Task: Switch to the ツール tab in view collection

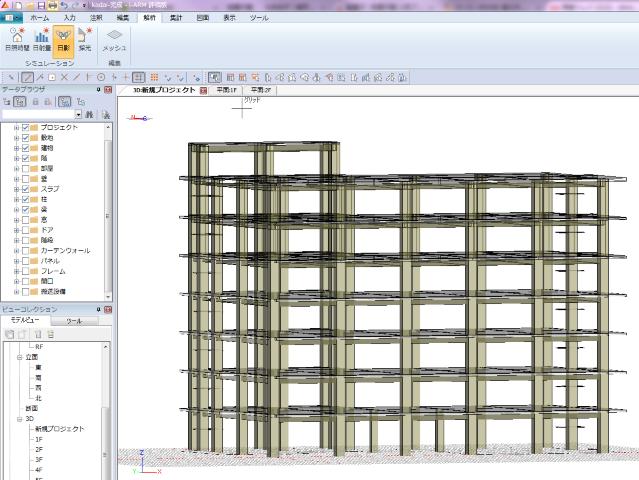Action: (x=74, y=321)
